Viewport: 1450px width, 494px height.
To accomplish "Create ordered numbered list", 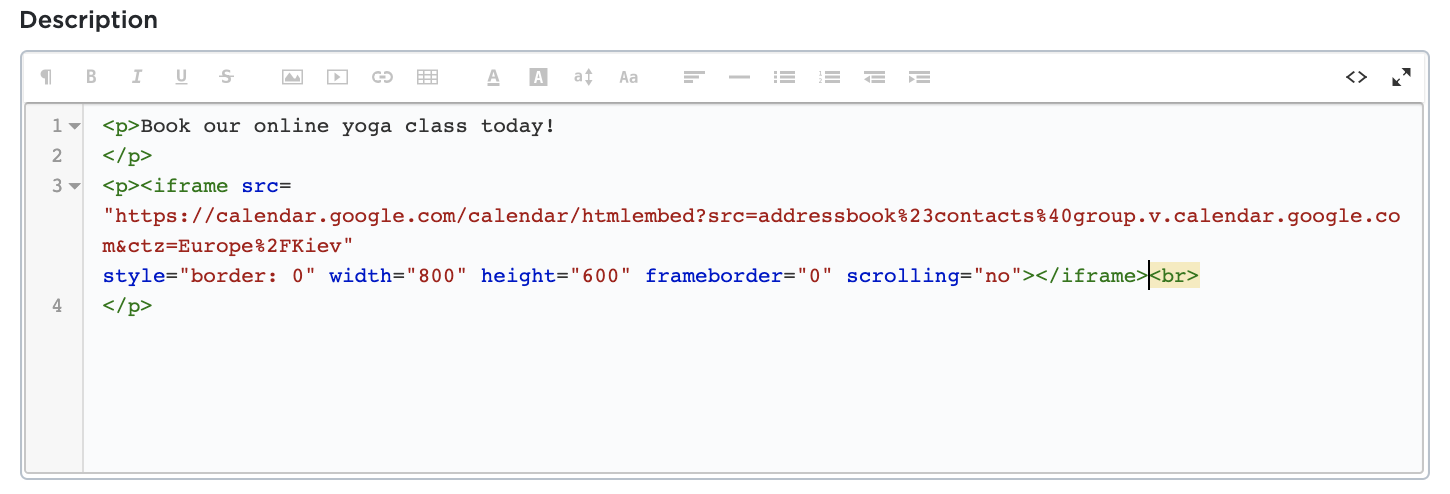I will [829, 77].
